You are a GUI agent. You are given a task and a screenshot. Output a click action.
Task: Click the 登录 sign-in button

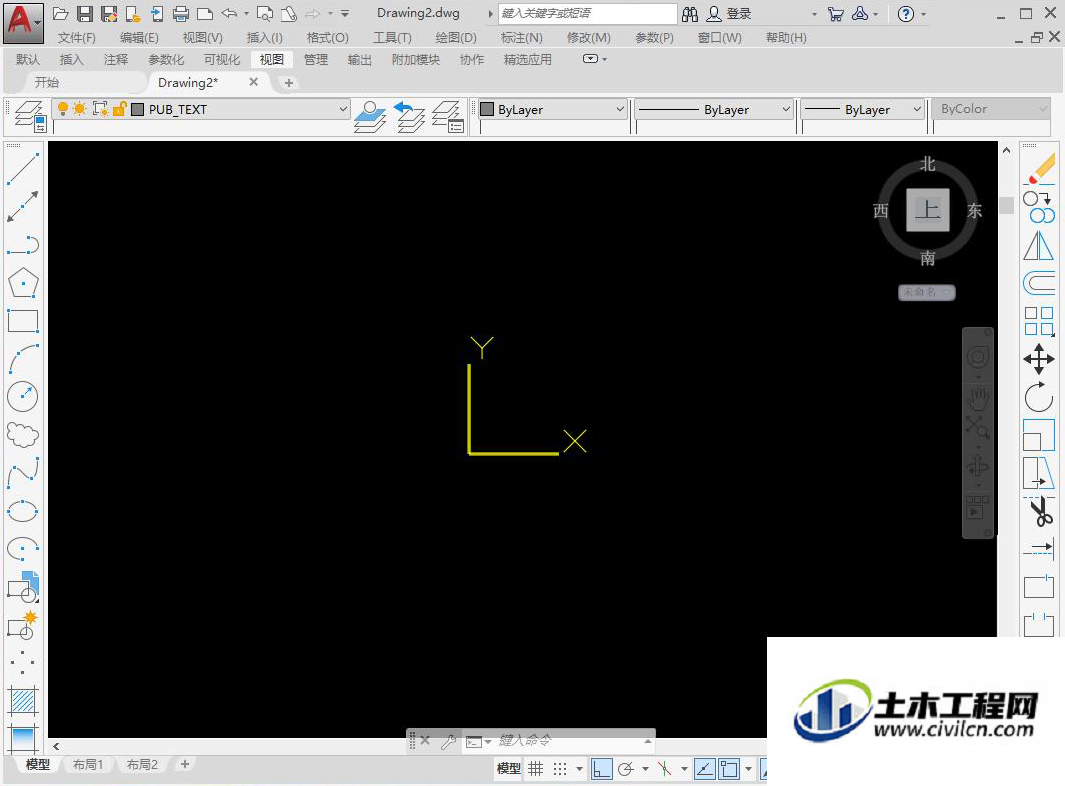(x=729, y=14)
